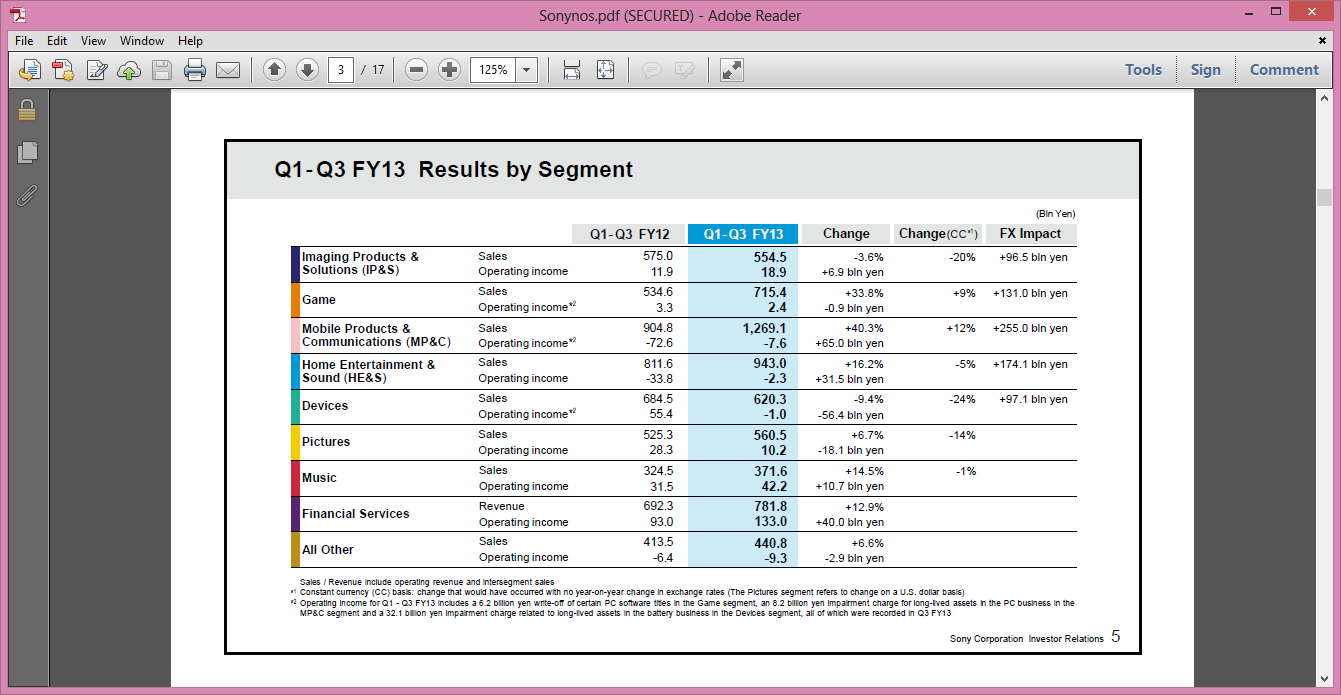Click the add sticky note comment icon
Screen dimensions: 1341x695
pos(652,70)
